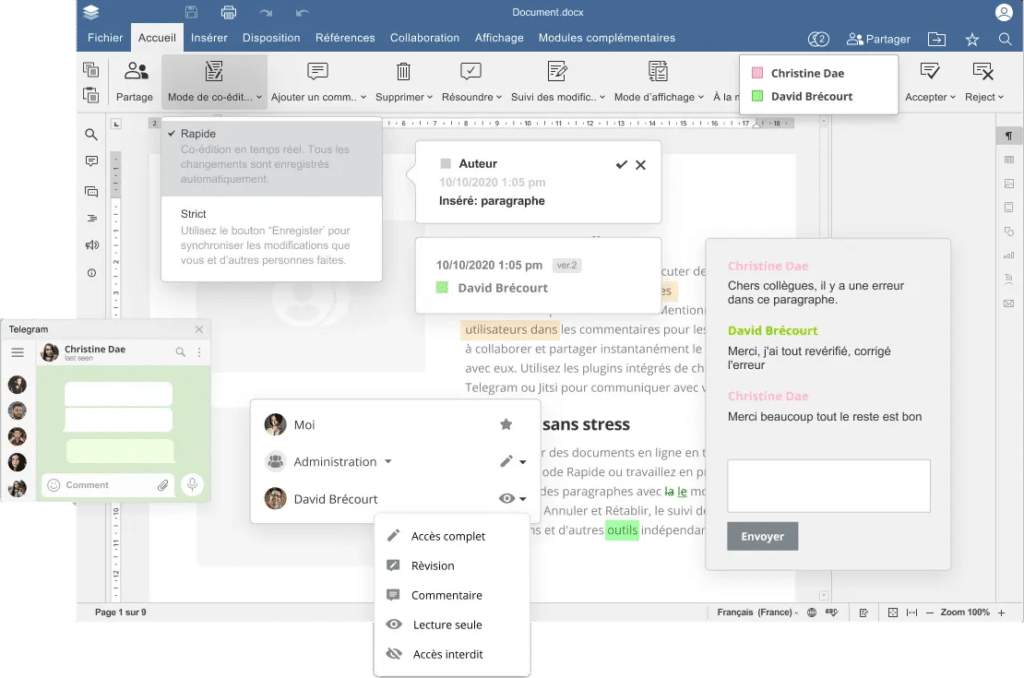Fit page icon in status bar
Image resolution: width=1024 pixels, height=678 pixels.
tap(893, 612)
